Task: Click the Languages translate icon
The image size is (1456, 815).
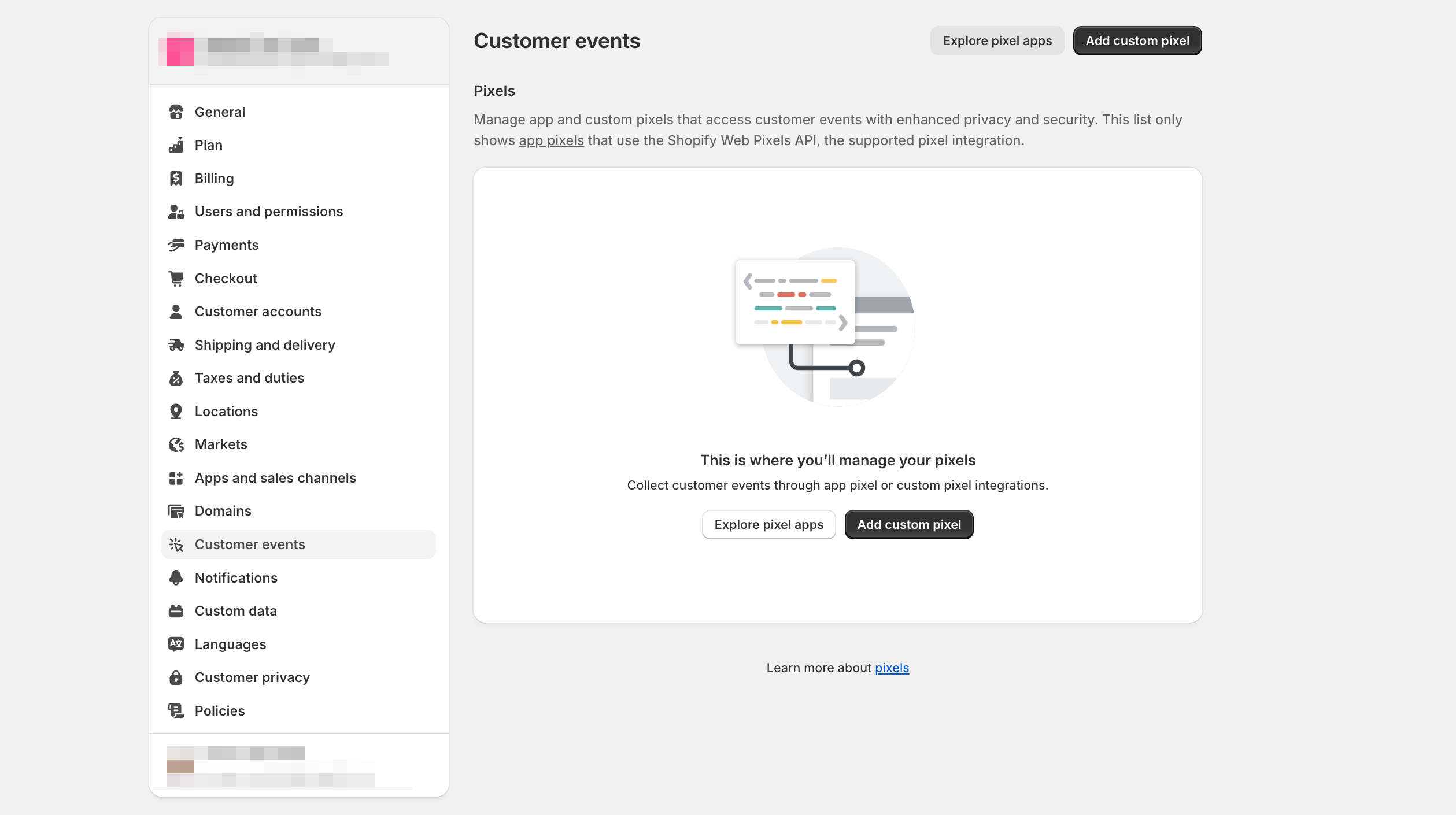Action: point(176,644)
